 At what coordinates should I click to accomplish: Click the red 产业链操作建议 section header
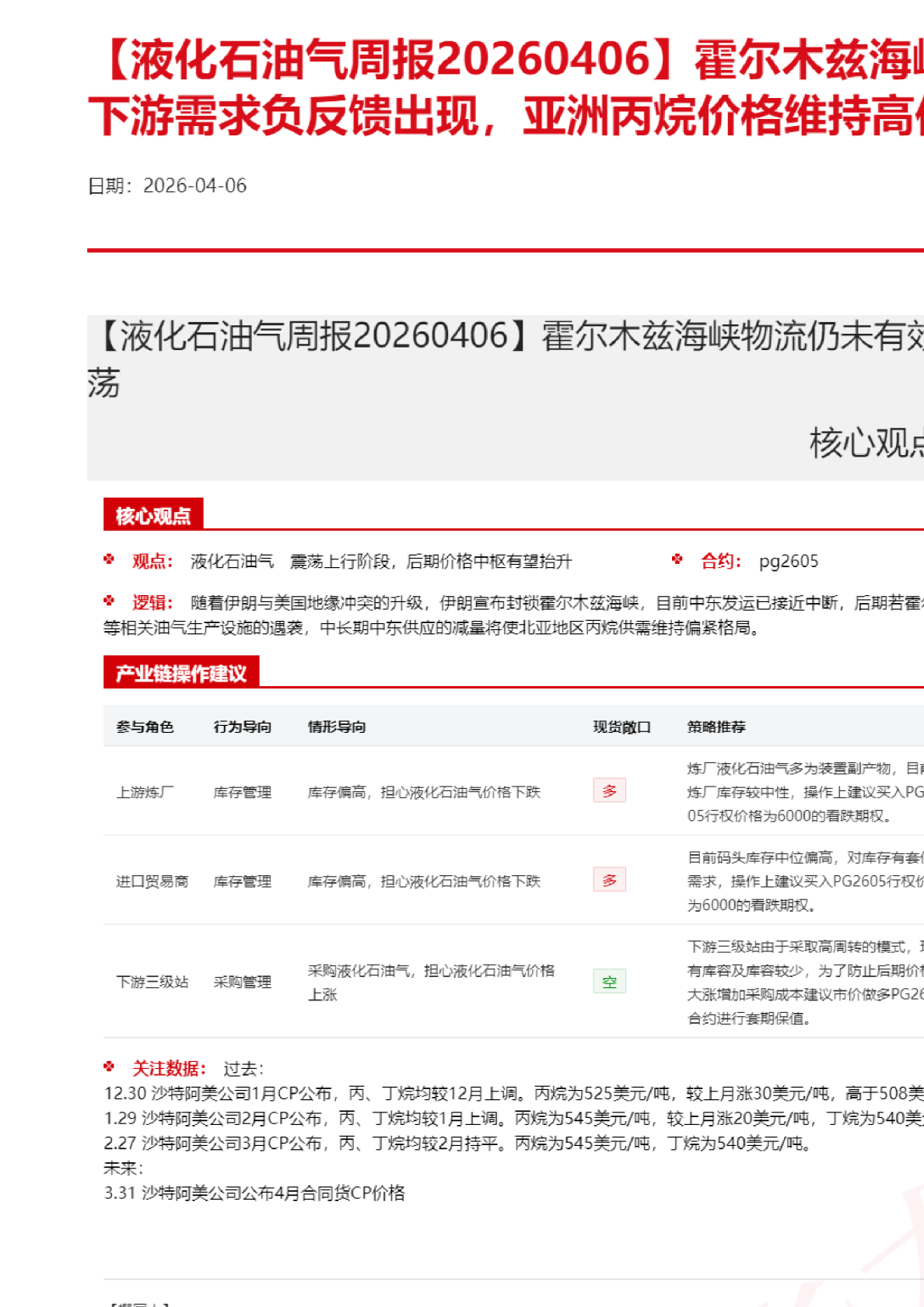(x=181, y=672)
